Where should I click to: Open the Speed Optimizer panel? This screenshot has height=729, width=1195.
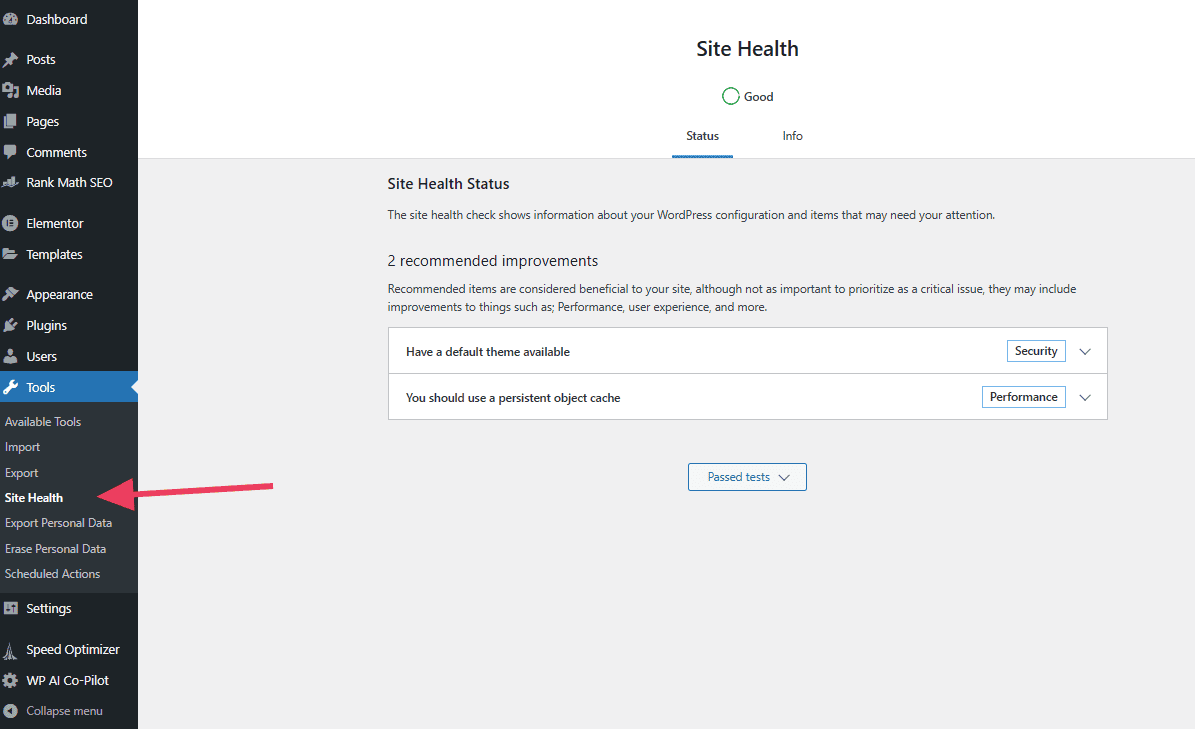coord(68,649)
